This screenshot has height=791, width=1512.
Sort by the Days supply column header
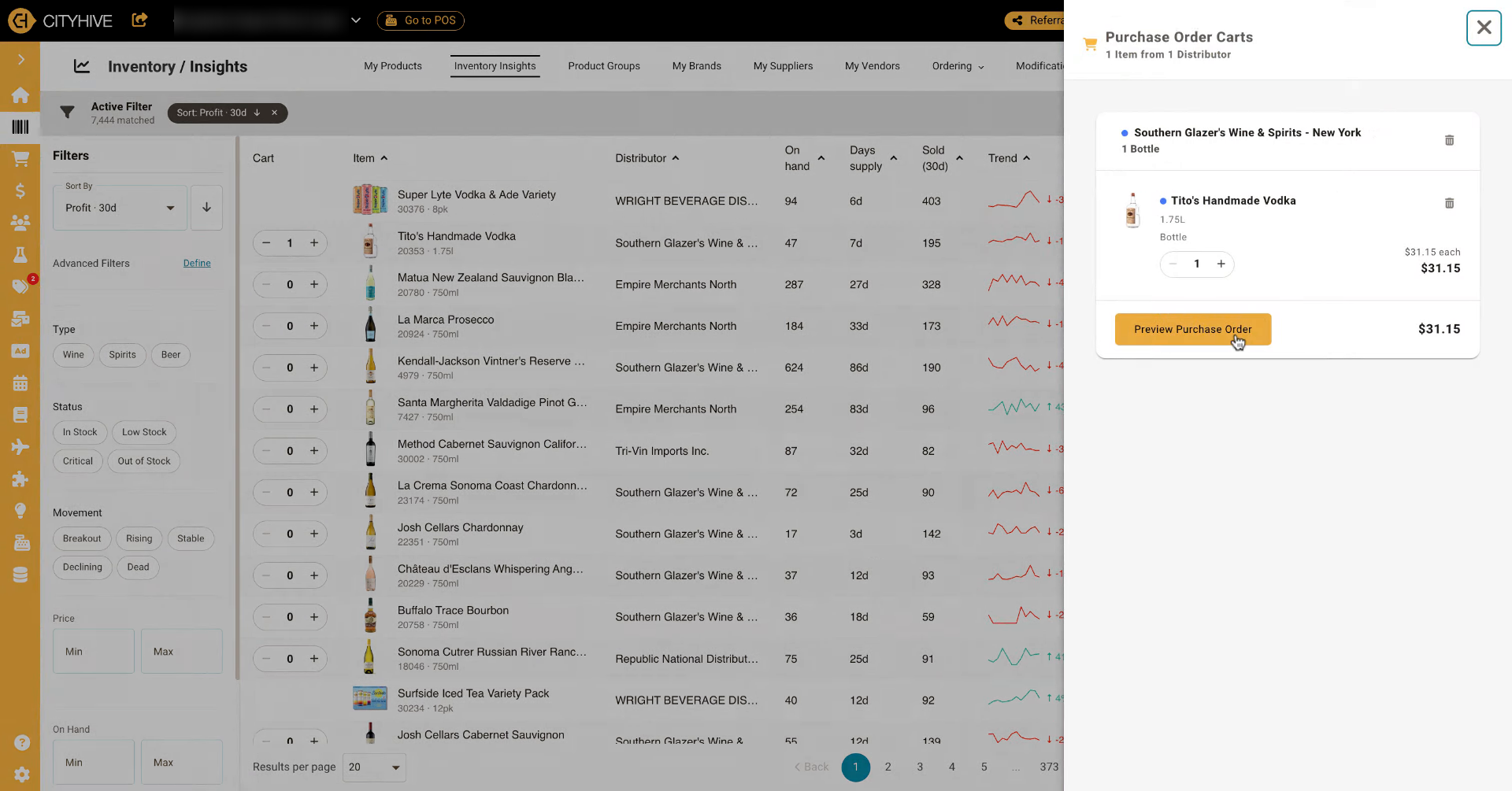(873, 158)
